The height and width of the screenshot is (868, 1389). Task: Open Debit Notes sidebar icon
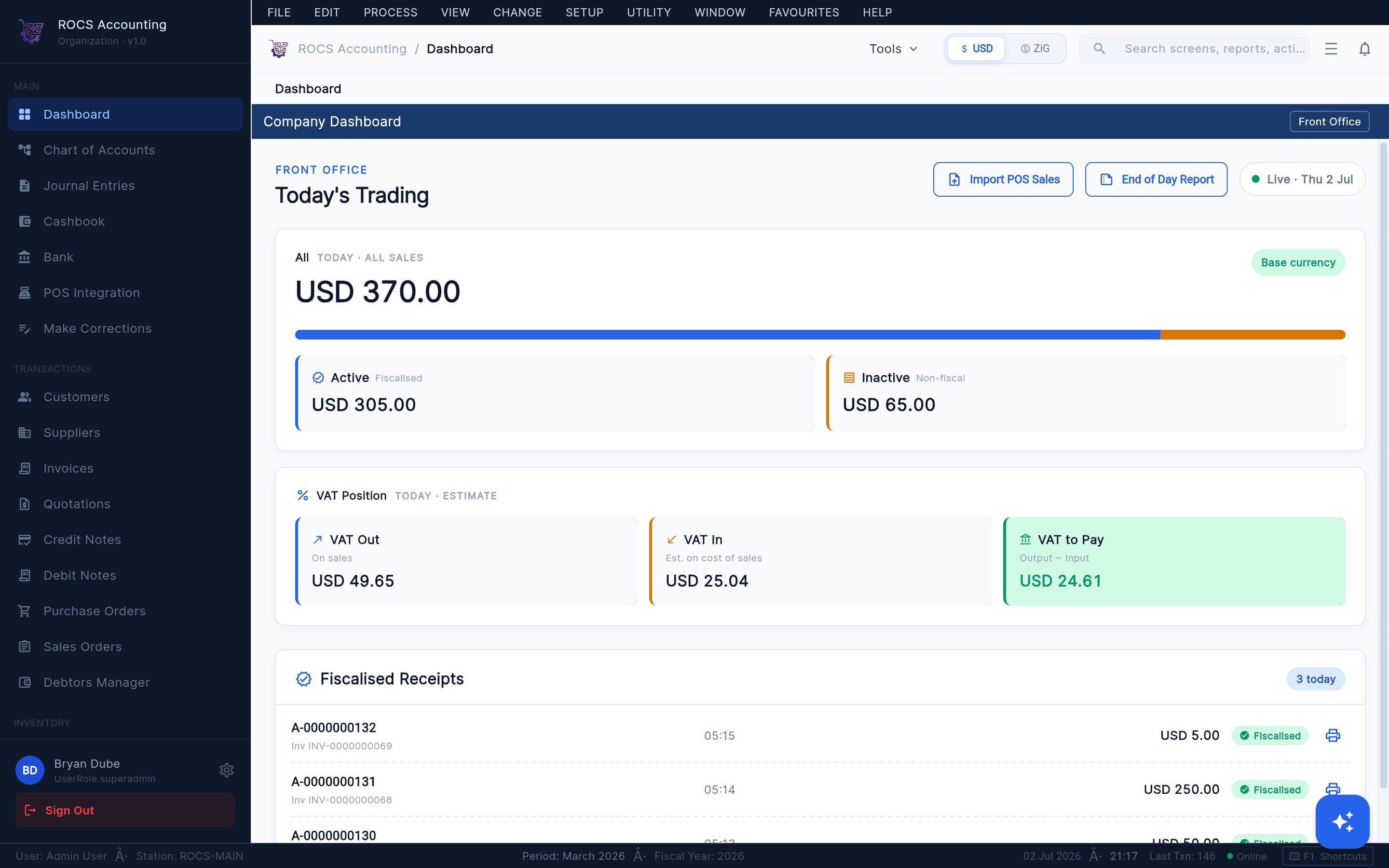click(25, 575)
